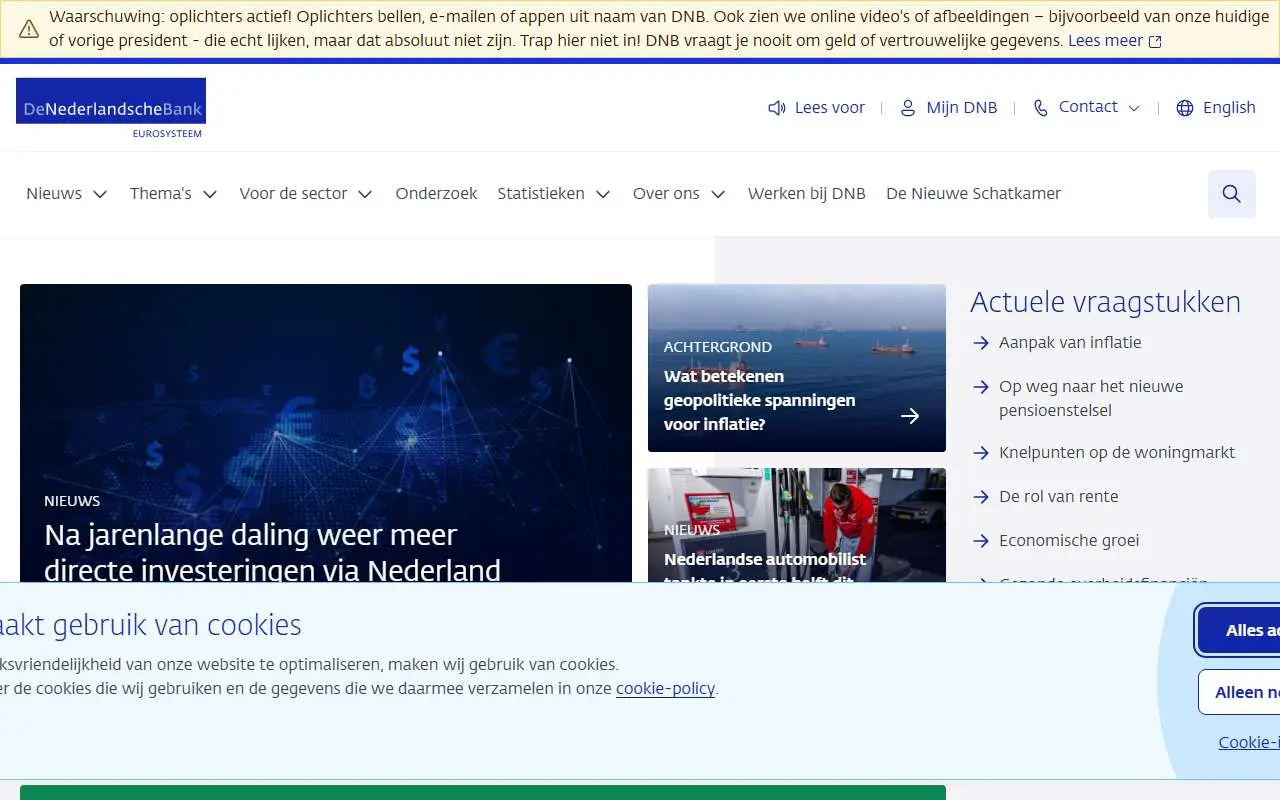This screenshot has height=800, width=1280.
Task: Click the person icon beside Mijn DNB
Action: coord(908,108)
